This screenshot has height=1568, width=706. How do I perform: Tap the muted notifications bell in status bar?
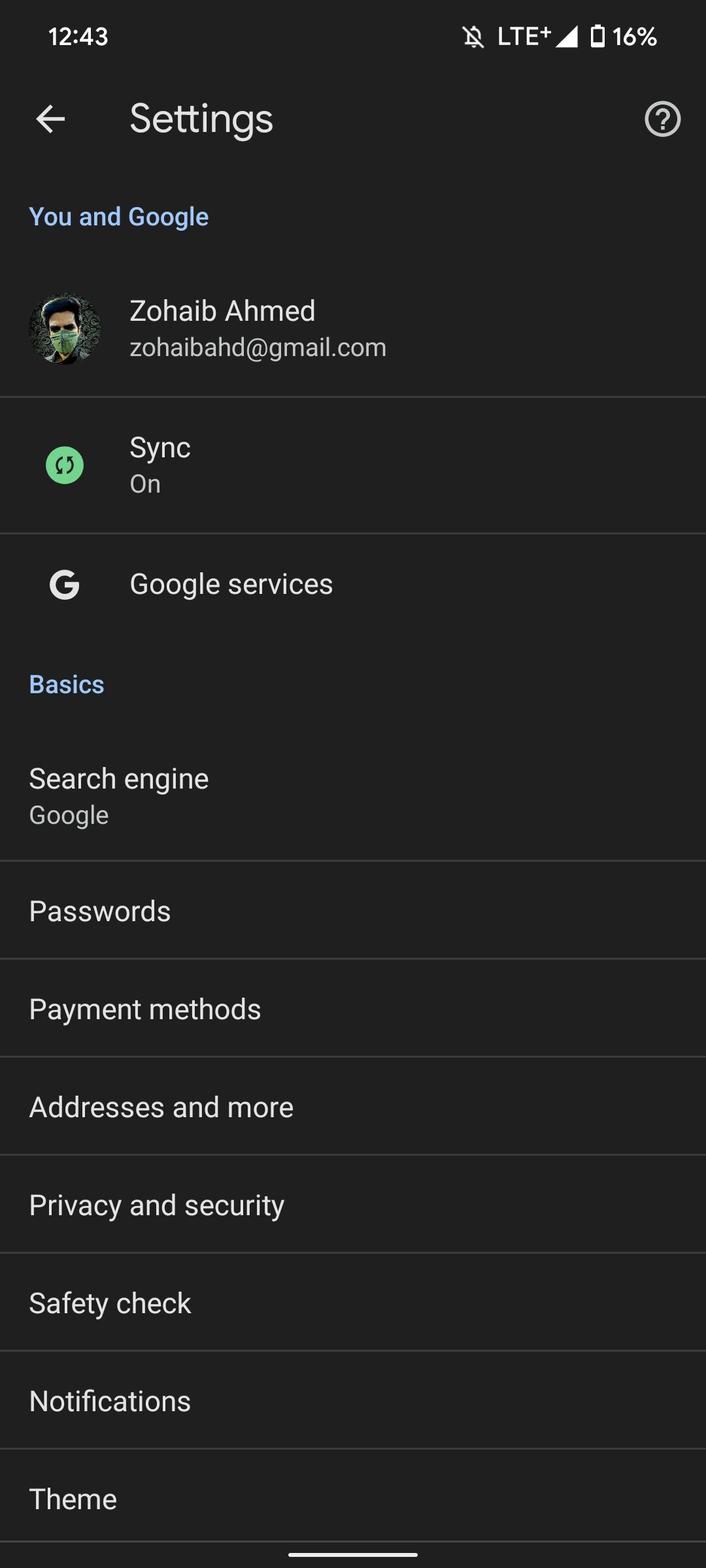coord(473,37)
